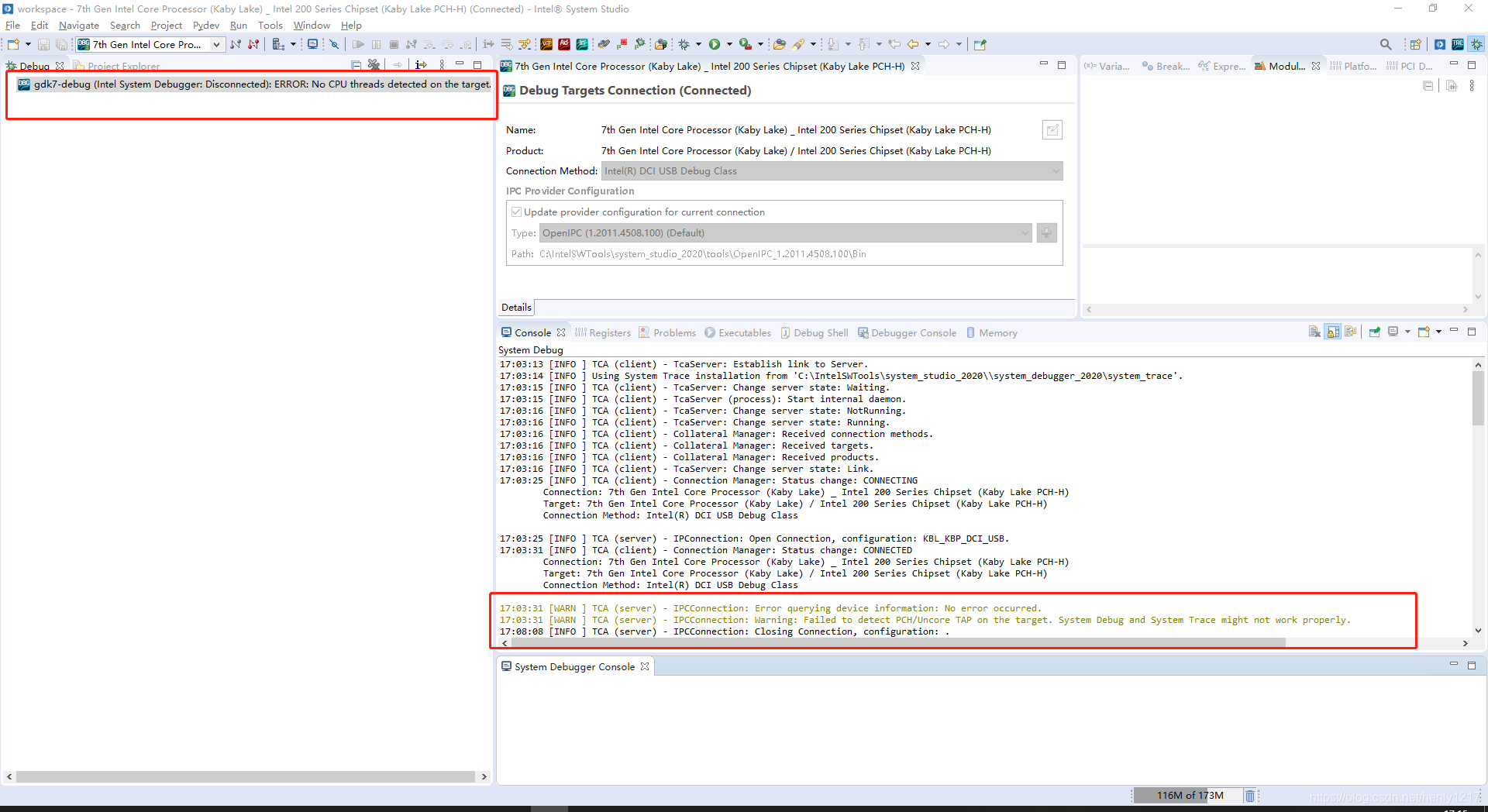This screenshot has width=1488, height=812.
Task: Click the New wizard toolbar icon
Action: click(x=13, y=44)
